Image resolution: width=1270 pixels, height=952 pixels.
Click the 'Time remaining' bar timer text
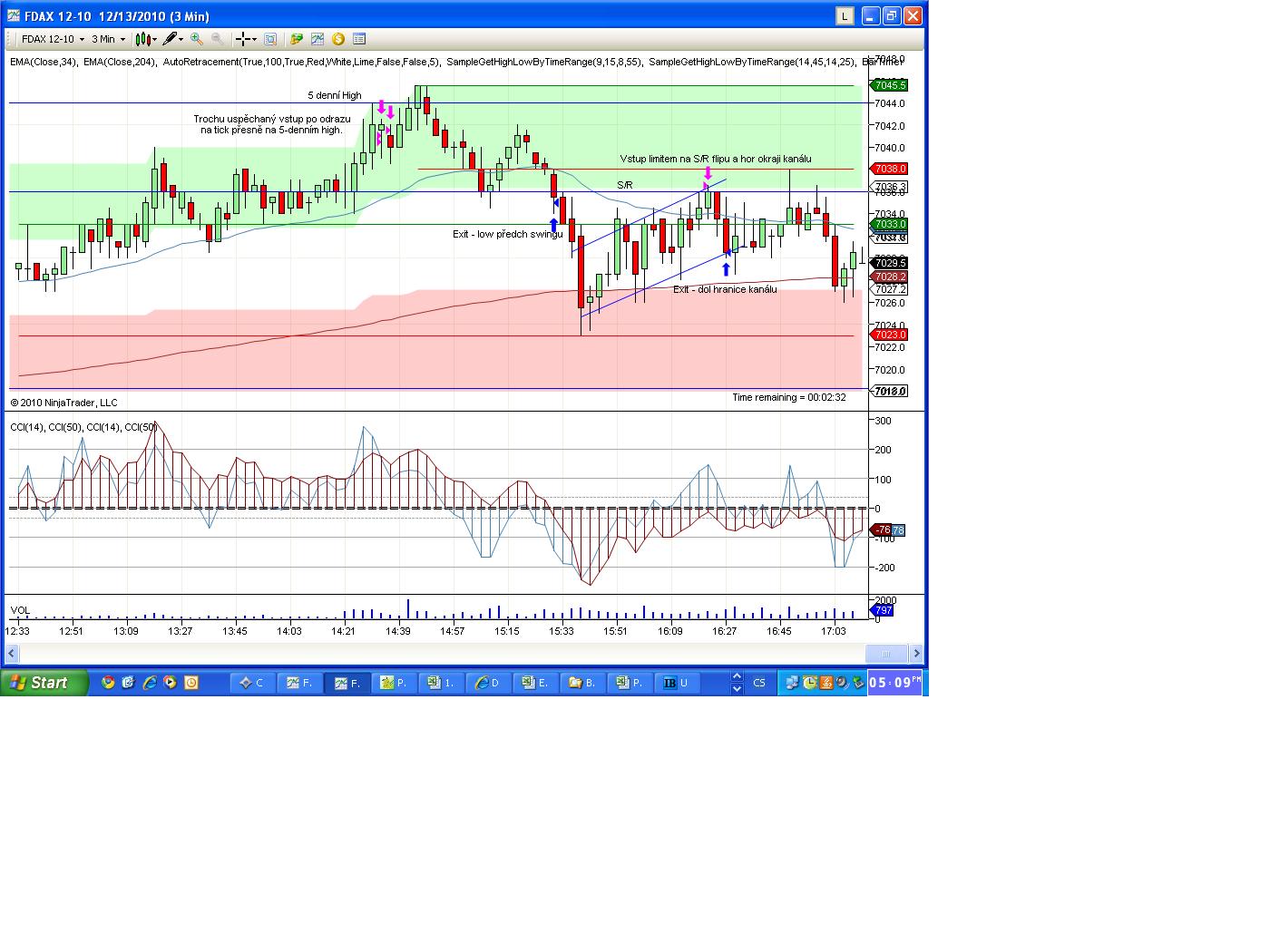tap(789, 397)
